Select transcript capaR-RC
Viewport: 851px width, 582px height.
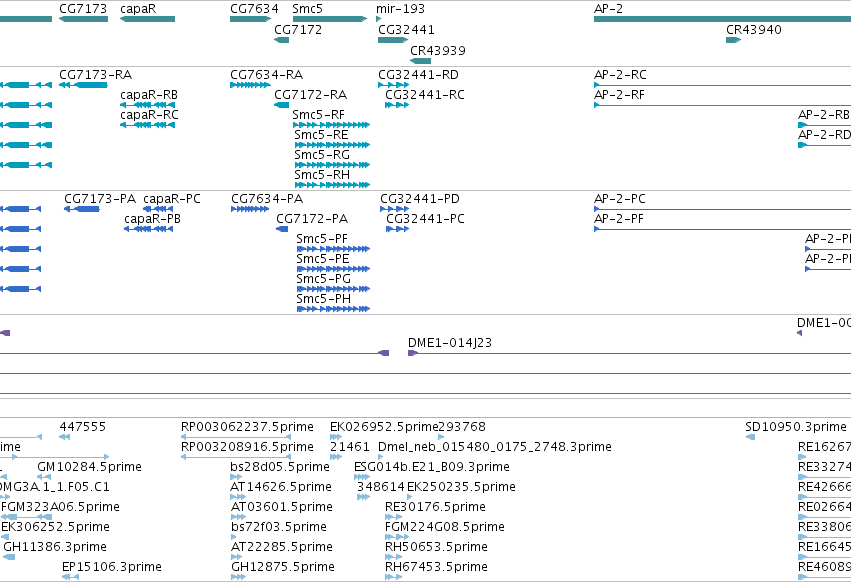point(149,115)
